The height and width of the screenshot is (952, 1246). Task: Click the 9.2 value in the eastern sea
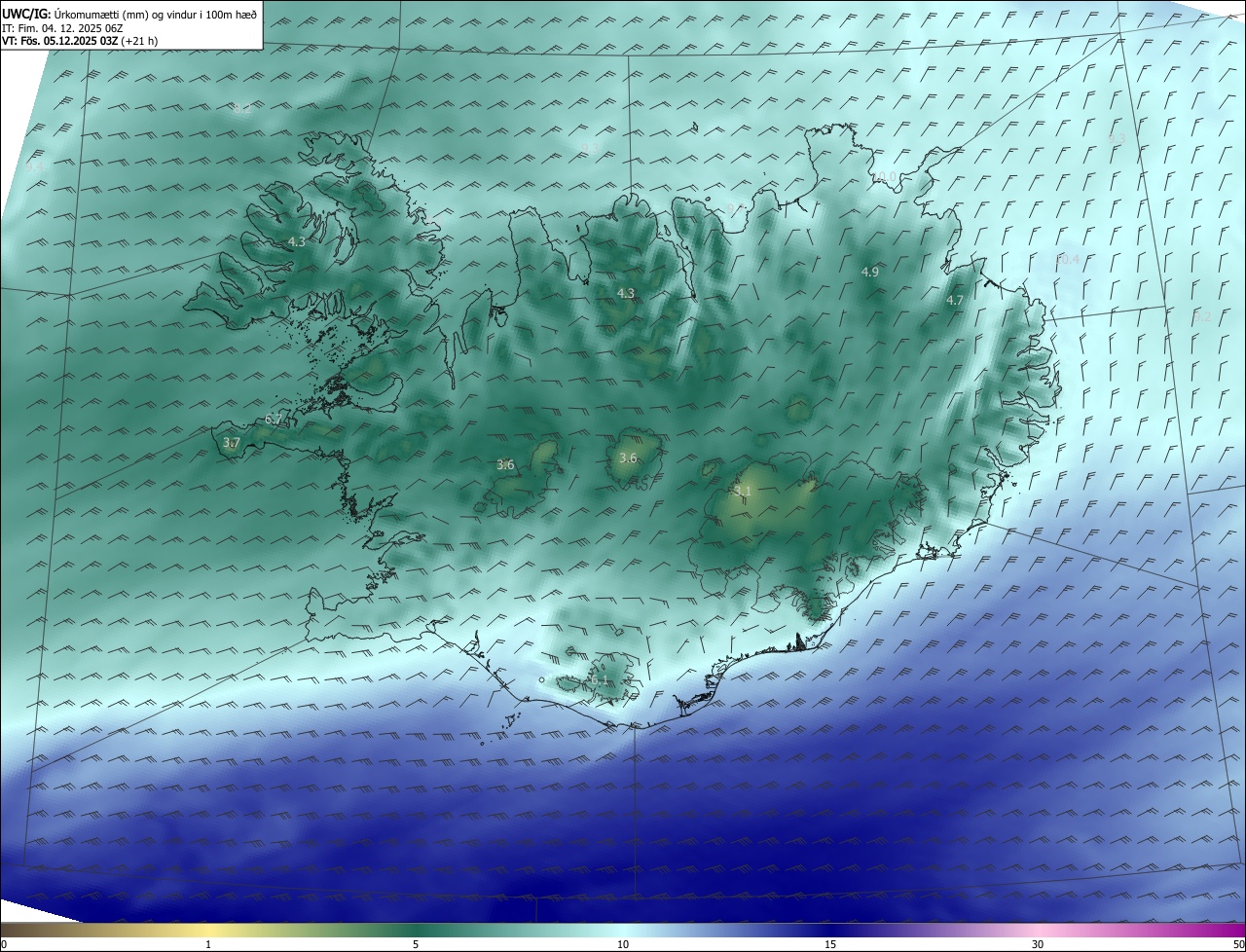pyautogui.click(x=1202, y=316)
